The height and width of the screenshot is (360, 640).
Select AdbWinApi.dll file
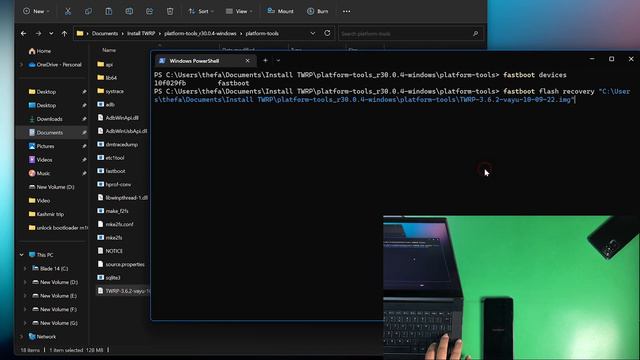tap(122, 118)
